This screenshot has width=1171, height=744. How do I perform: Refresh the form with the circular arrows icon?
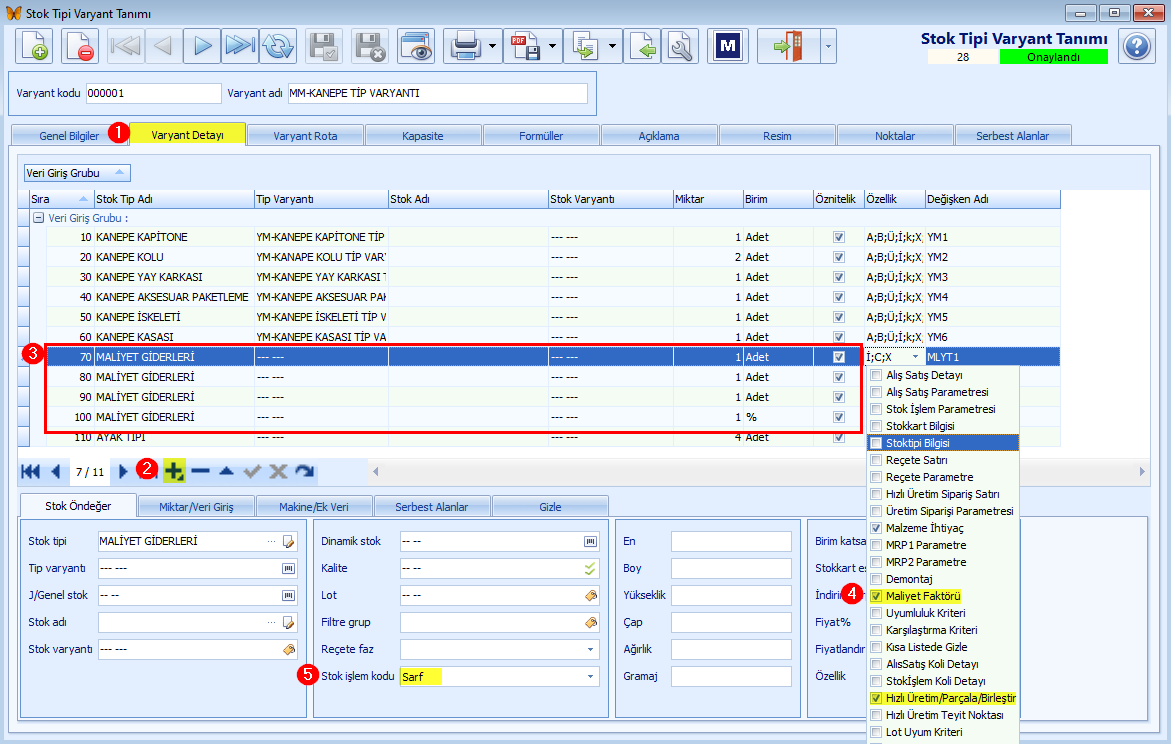pos(278,46)
